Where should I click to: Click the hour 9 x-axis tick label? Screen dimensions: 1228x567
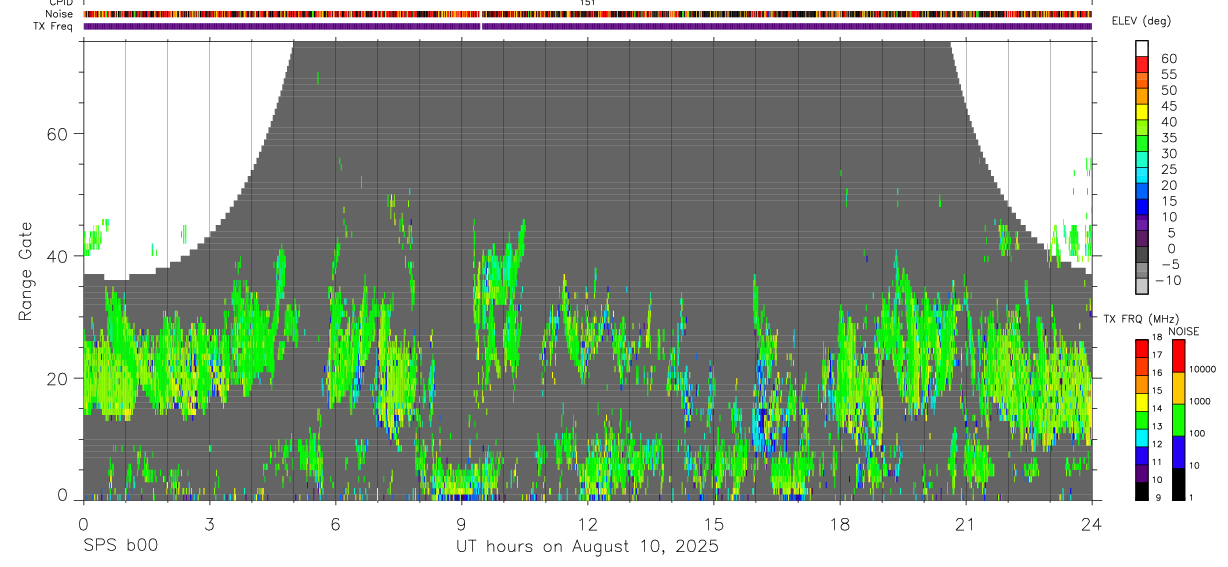[x=461, y=524]
